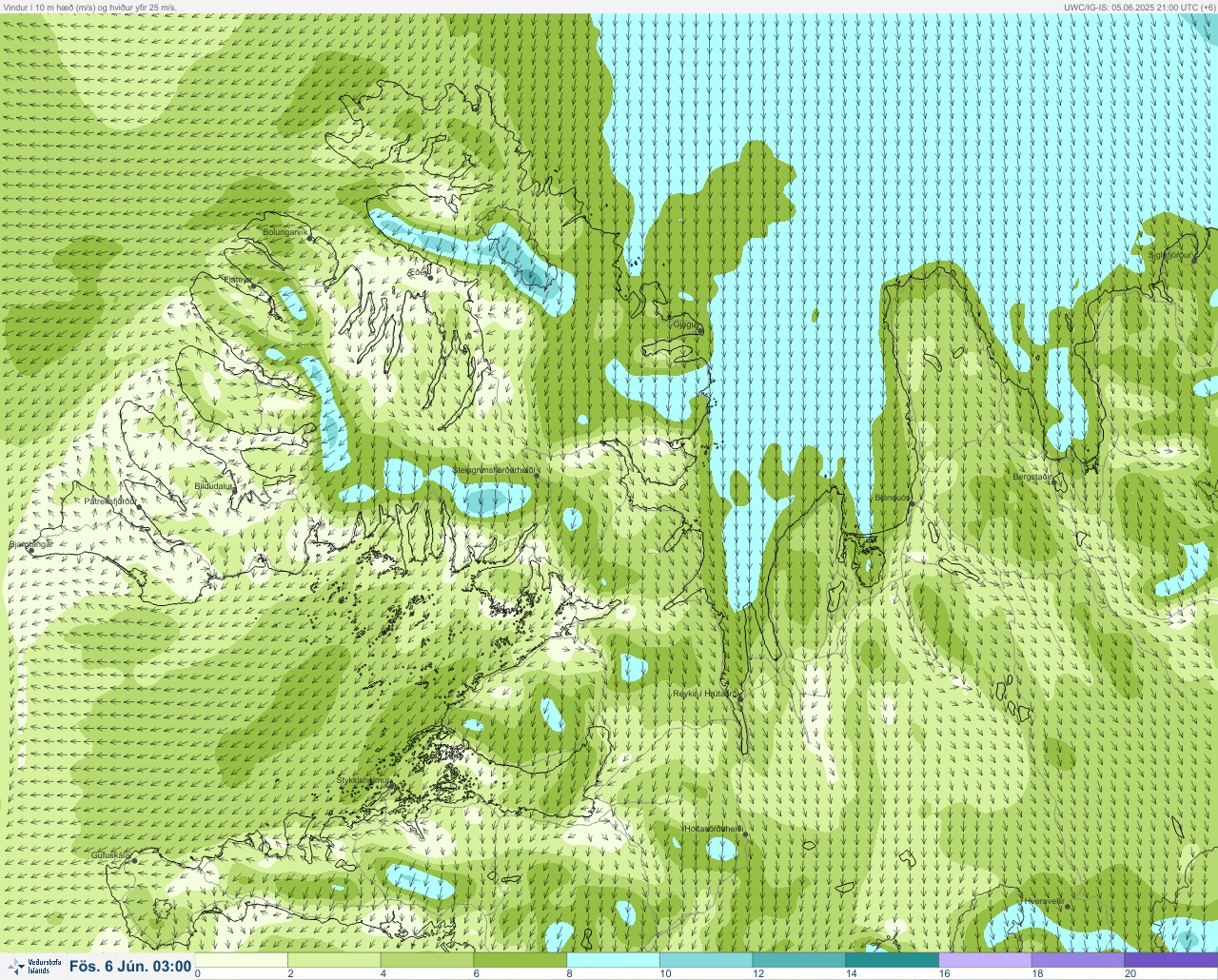The width and height of the screenshot is (1218, 980).
Task: Select the 12–14 m/s teal legend swatch
Action: 799,960
